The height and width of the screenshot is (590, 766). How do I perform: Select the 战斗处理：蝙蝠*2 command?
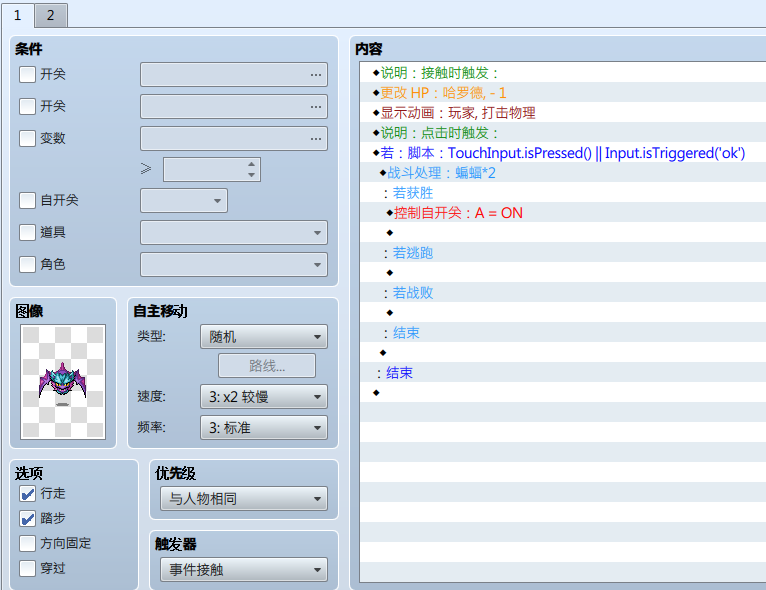[x=563, y=173]
